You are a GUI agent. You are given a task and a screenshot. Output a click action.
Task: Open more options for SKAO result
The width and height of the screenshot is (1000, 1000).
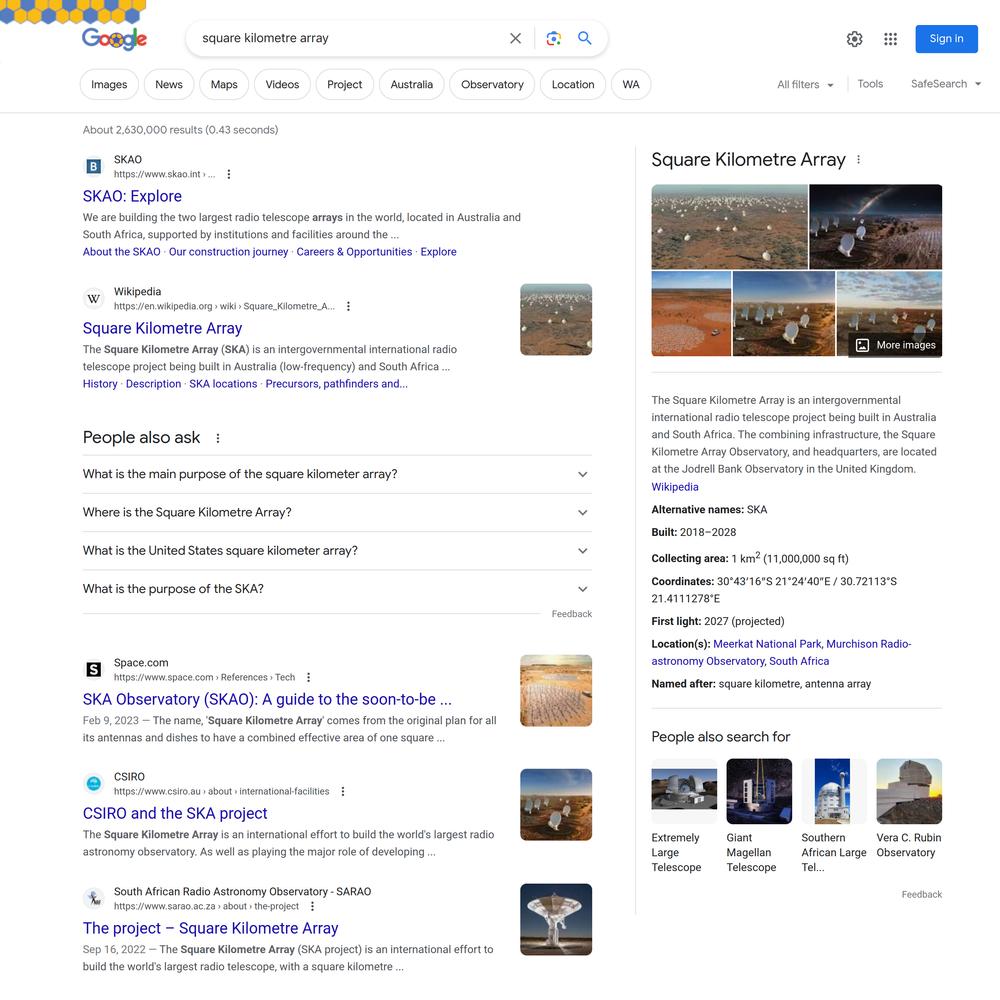[x=228, y=174]
